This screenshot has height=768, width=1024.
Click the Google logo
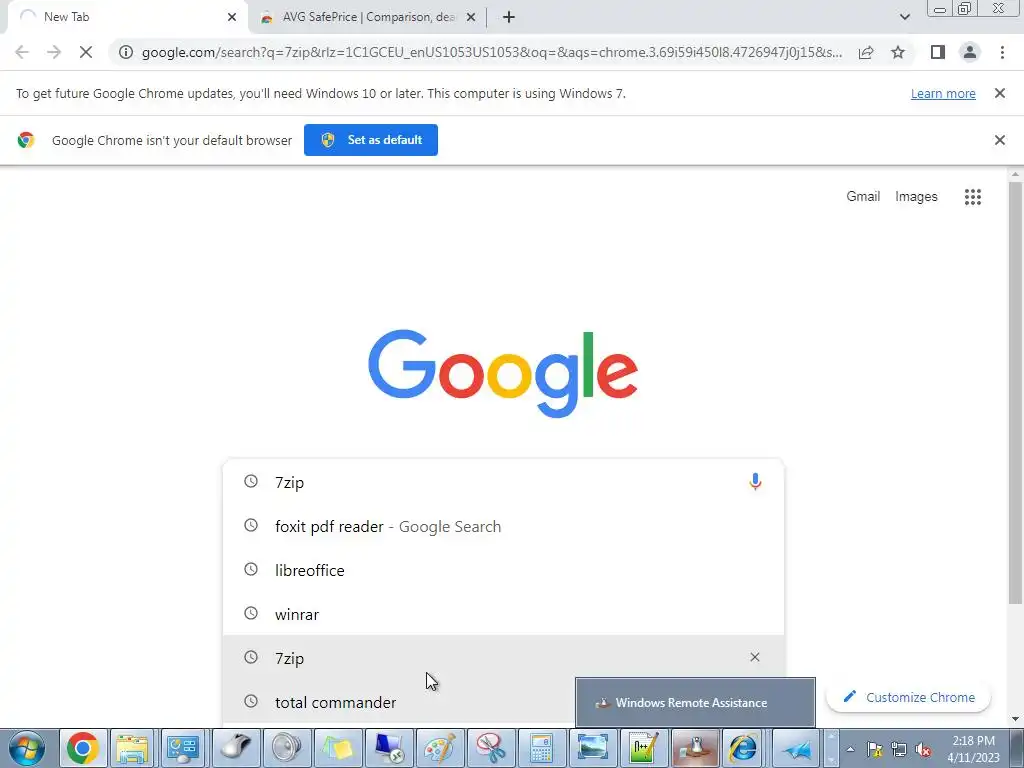click(503, 373)
